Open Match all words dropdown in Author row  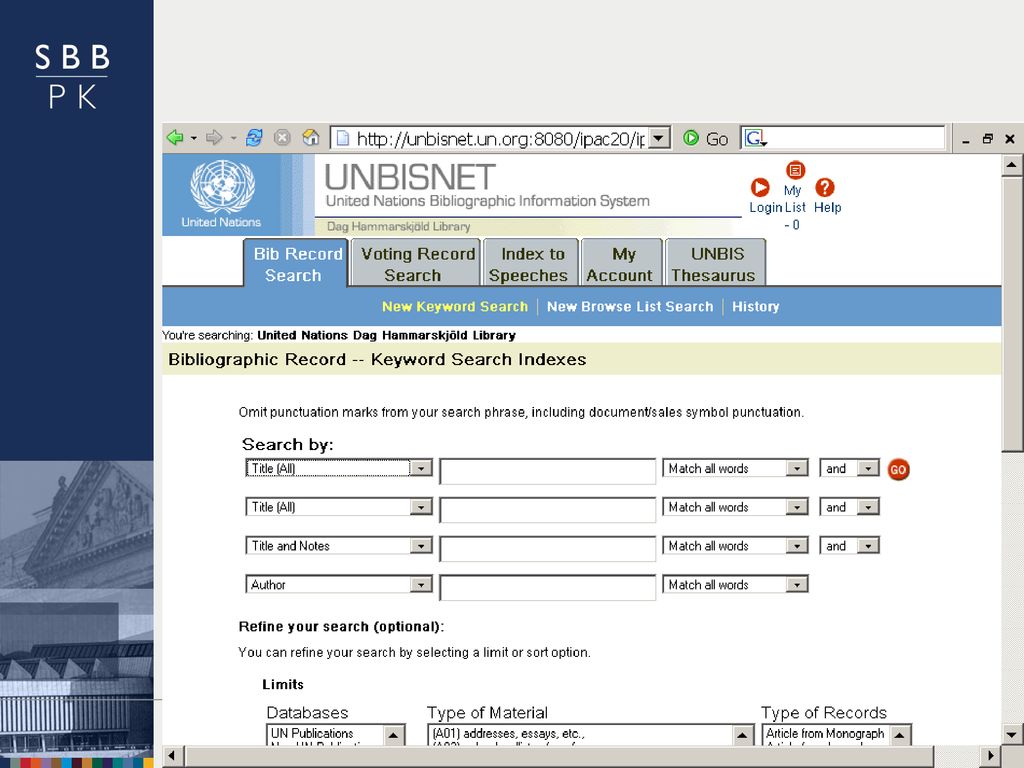click(797, 584)
